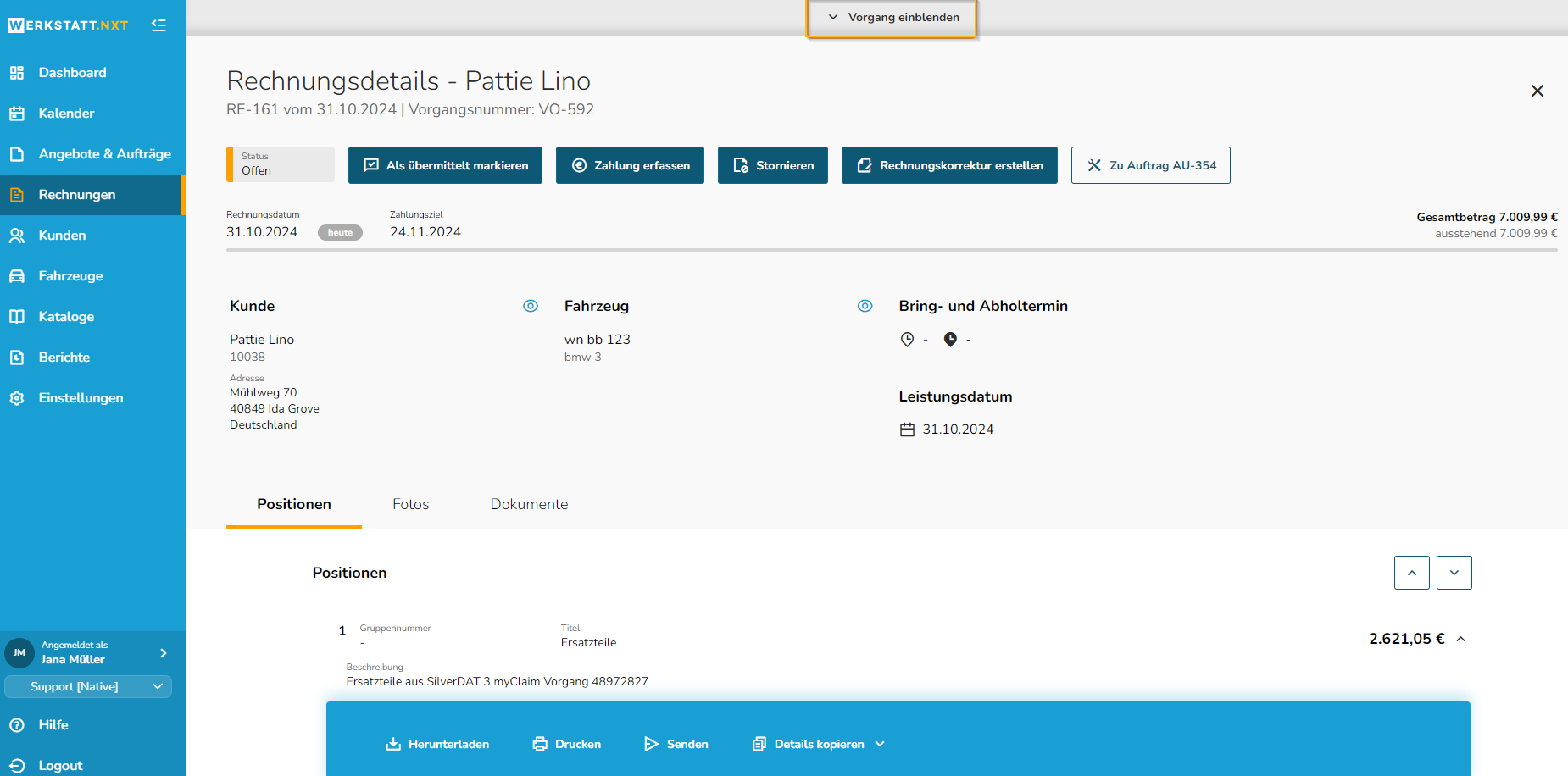The width and height of the screenshot is (1568, 776).
Task: Open Berichte section
Action: [92, 358]
